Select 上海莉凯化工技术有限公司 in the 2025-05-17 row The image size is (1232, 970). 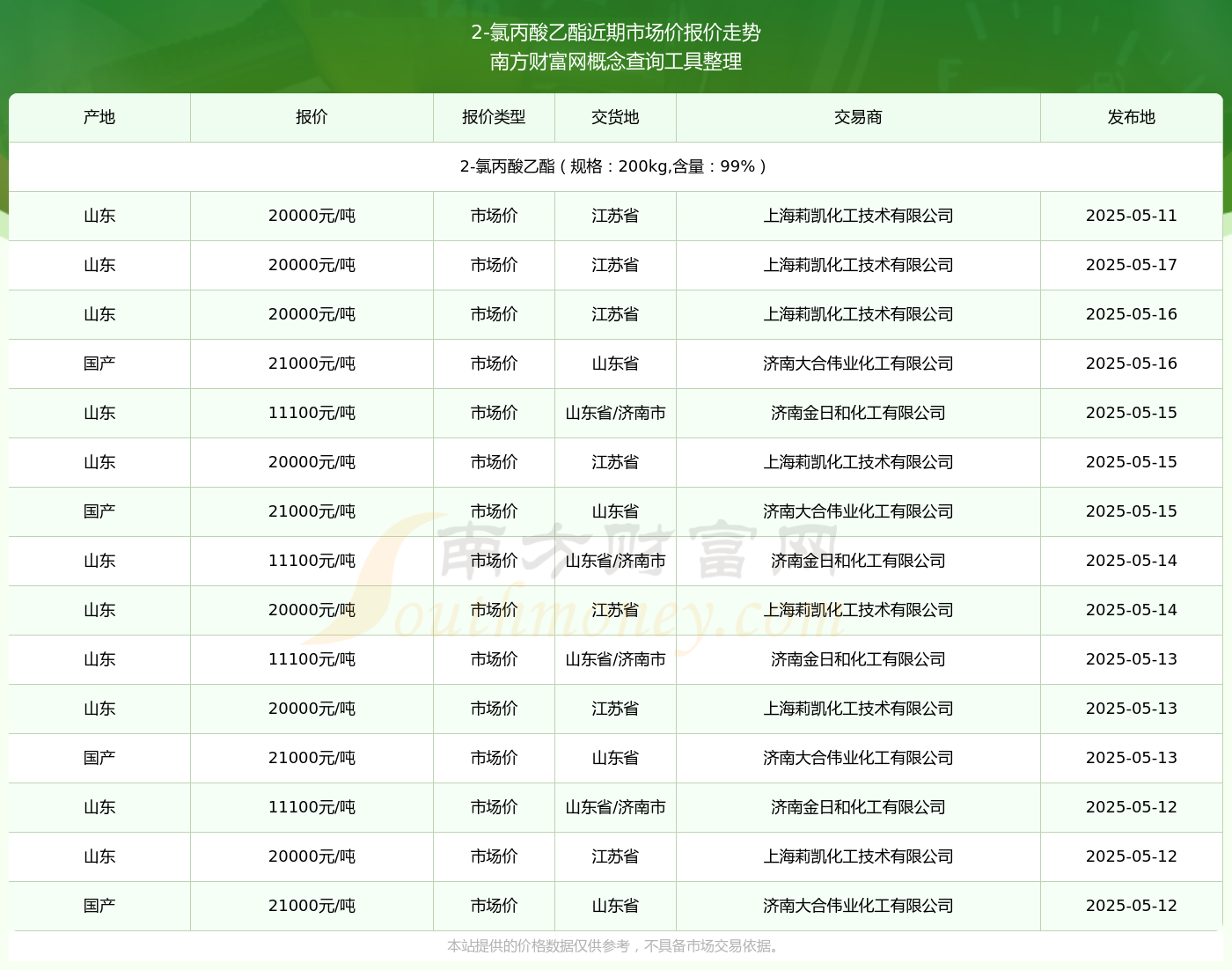[x=858, y=265]
